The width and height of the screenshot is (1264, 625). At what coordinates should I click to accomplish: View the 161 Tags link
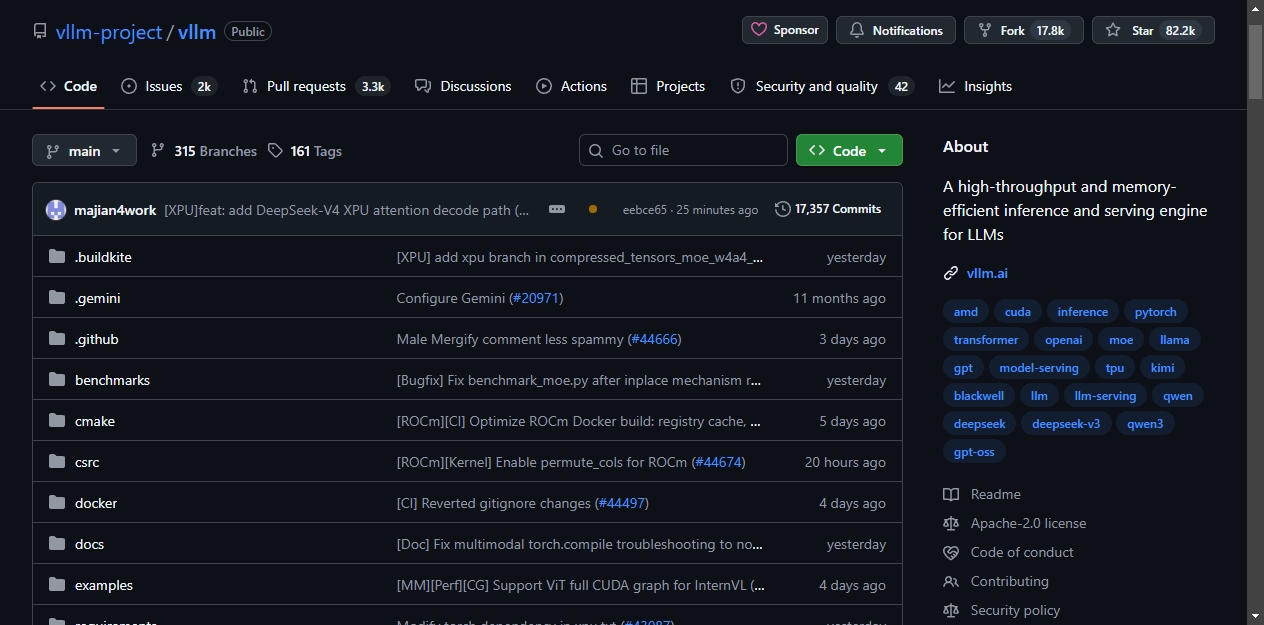(x=305, y=151)
